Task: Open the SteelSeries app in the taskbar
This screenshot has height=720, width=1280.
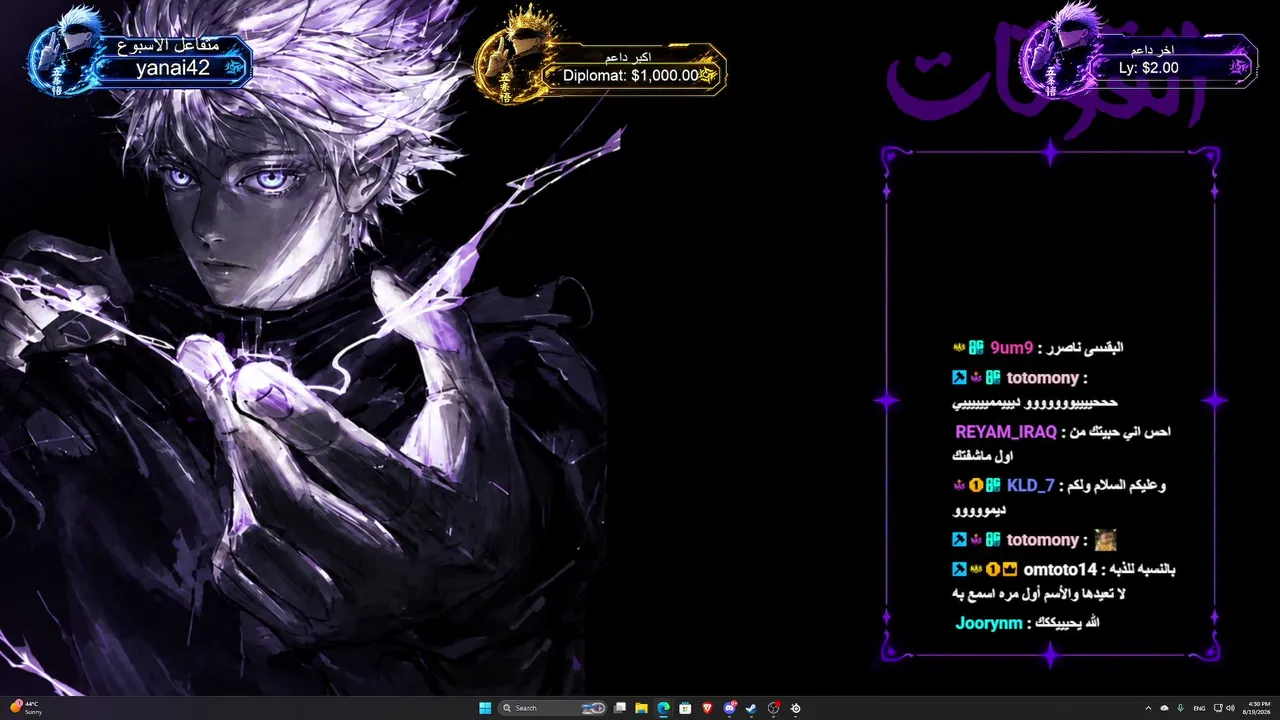Action: point(795,708)
